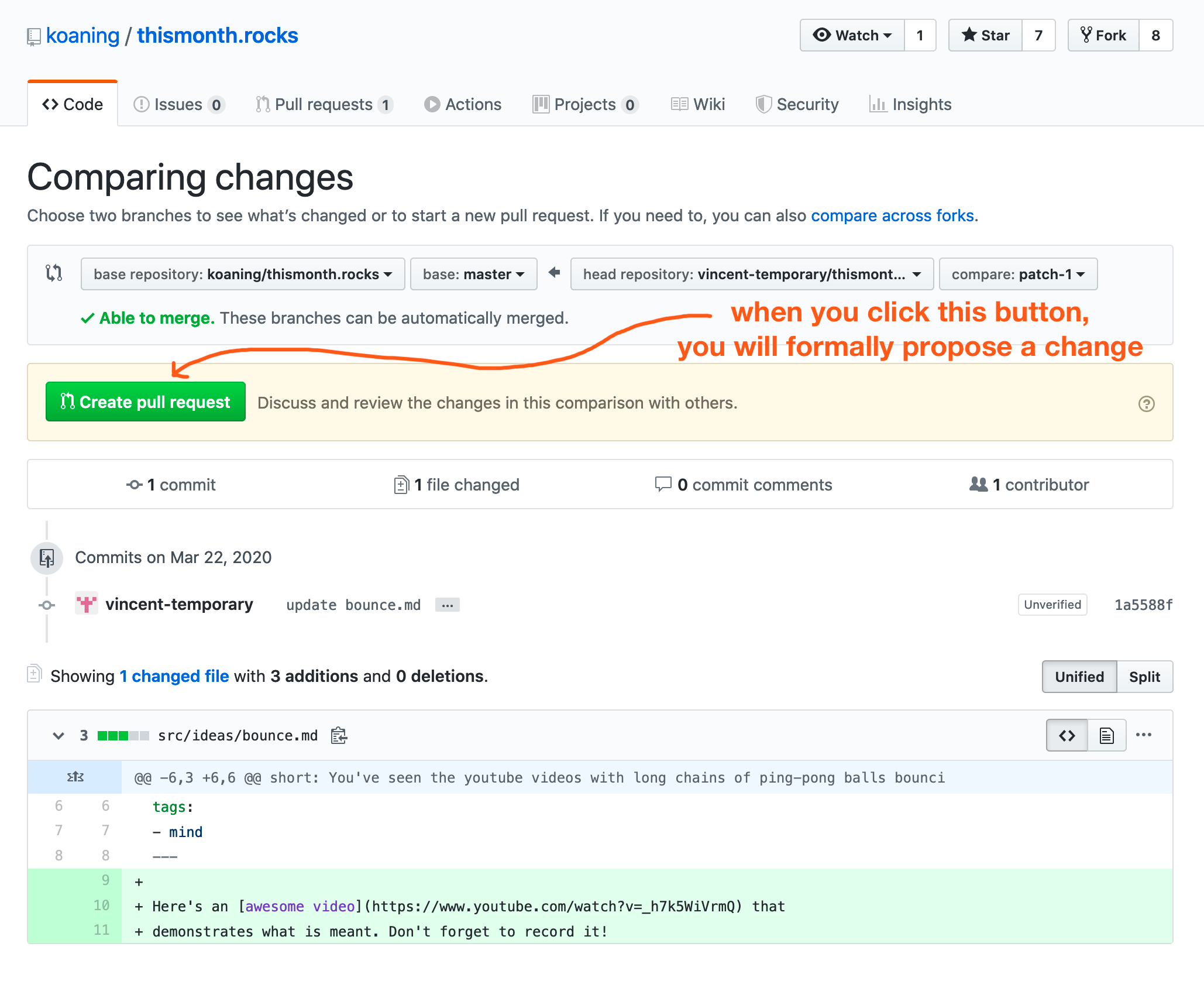Open the base repository dropdown
1204x981 pixels.
tap(243, 274)
